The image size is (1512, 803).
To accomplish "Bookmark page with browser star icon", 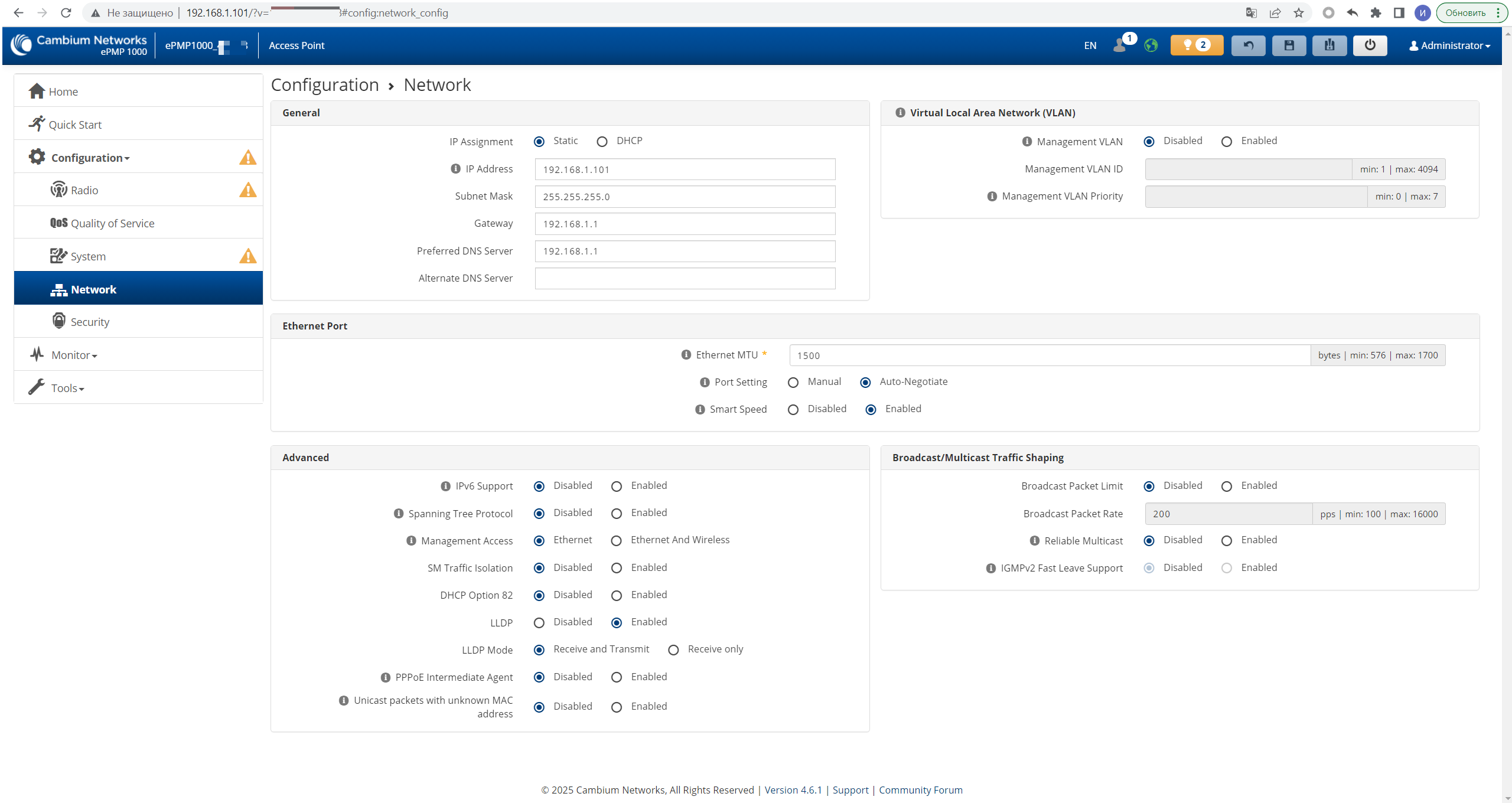I will 1299,13.
